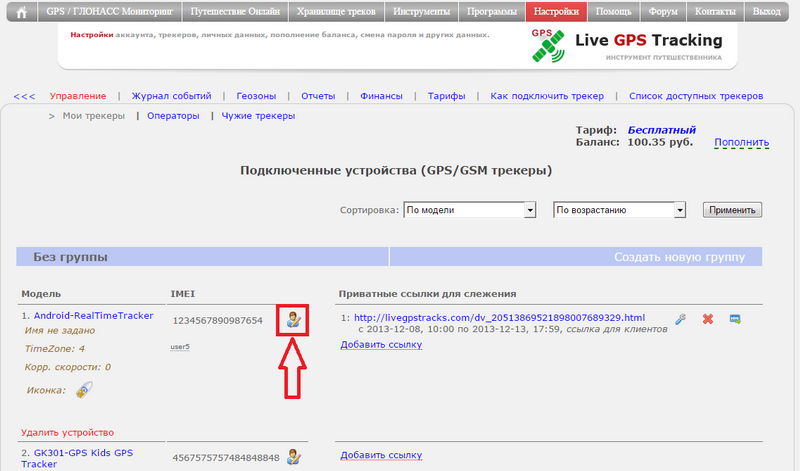Expand the 'По возрастанию' order dropdown
Screen dimensions: 800x471
click(x=620, y=210)
